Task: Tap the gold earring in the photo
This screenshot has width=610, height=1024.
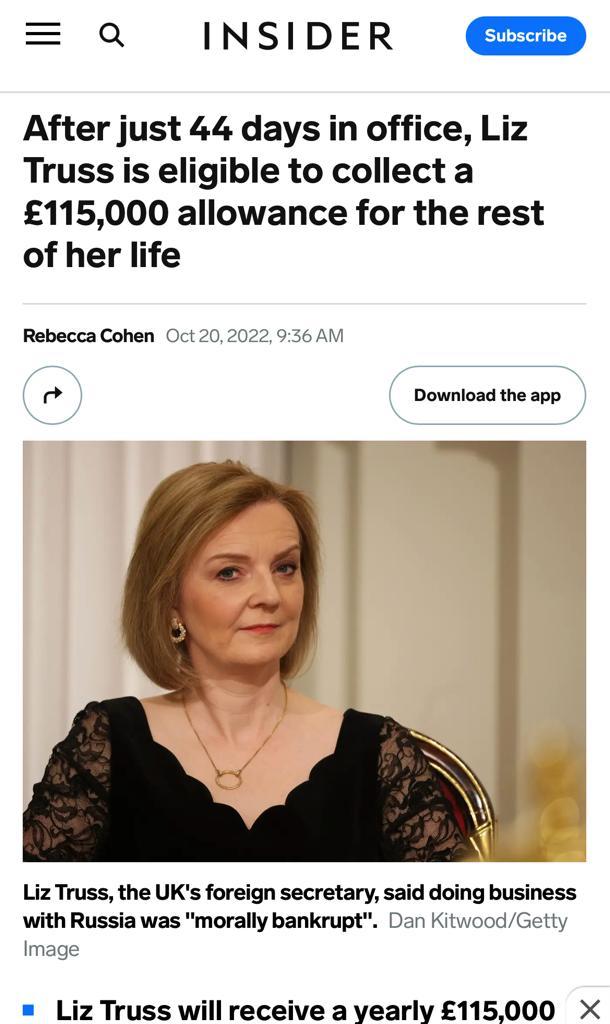Action: coord(178,630)
